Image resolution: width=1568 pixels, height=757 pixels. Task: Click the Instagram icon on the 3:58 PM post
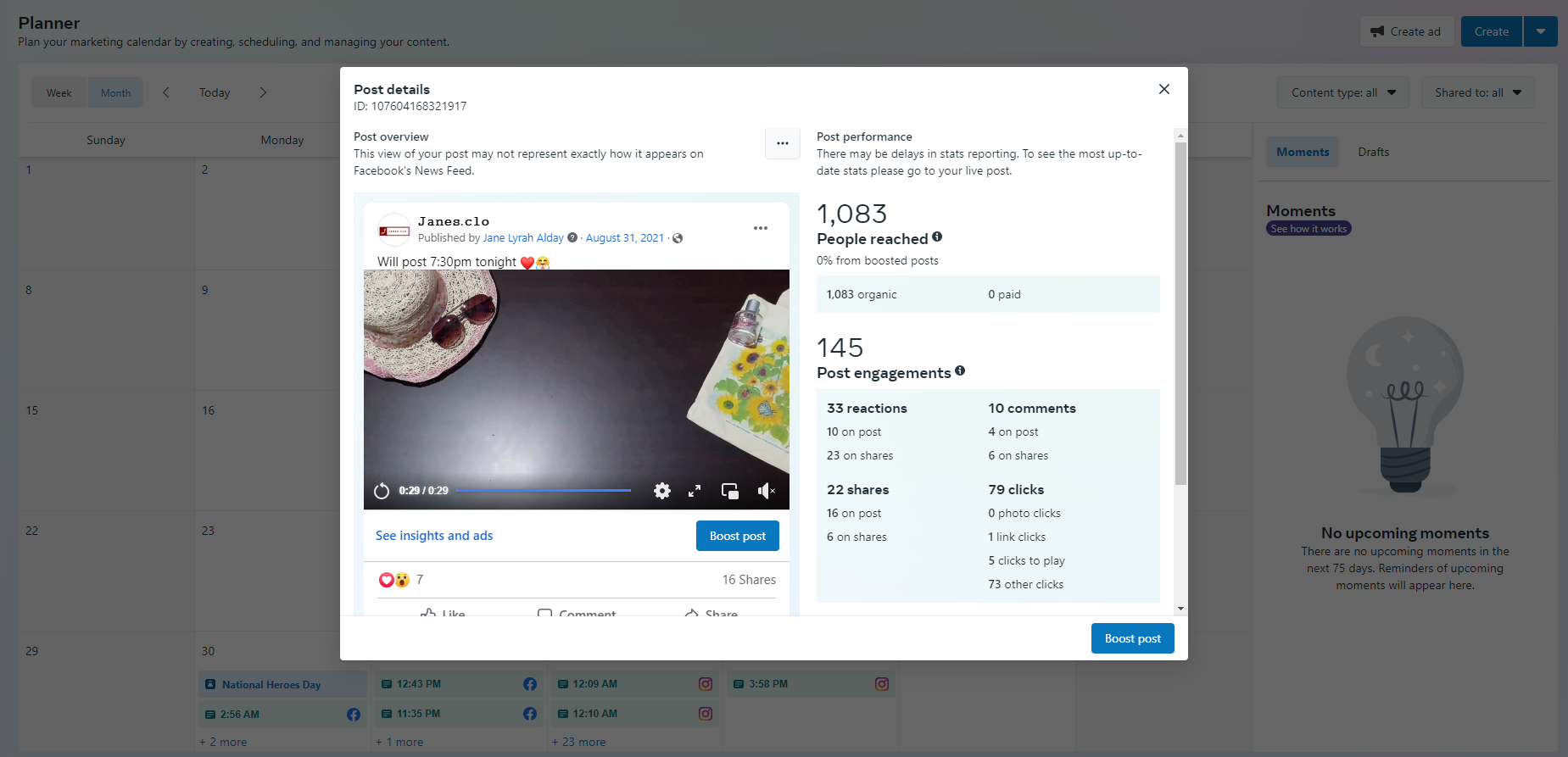point(882,684)
